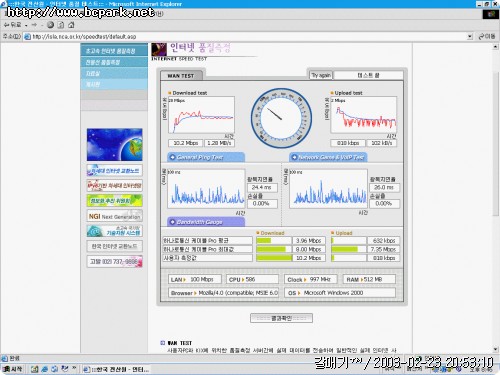Select the 0.00% loss under 24.4 ms

pyautogui.click(x=262, y=204)
